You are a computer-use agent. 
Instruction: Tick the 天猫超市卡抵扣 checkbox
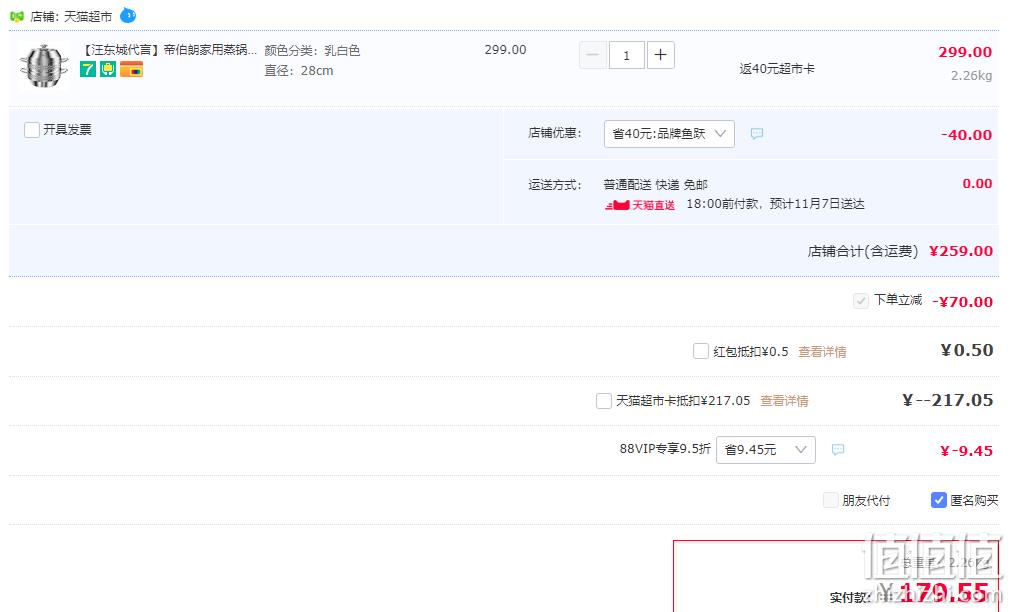[x=603, y=401]
